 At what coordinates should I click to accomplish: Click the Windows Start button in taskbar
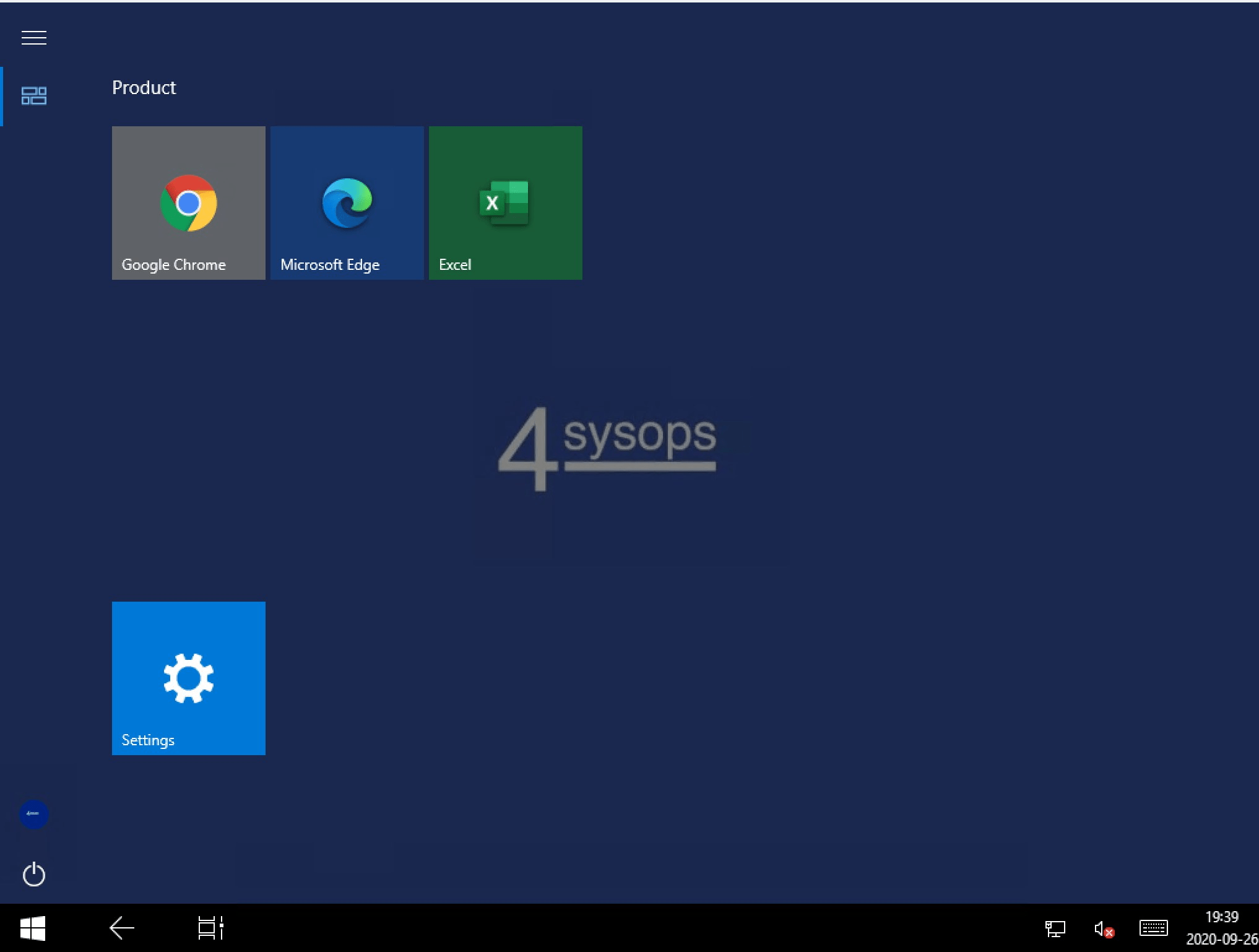[34, 928]
